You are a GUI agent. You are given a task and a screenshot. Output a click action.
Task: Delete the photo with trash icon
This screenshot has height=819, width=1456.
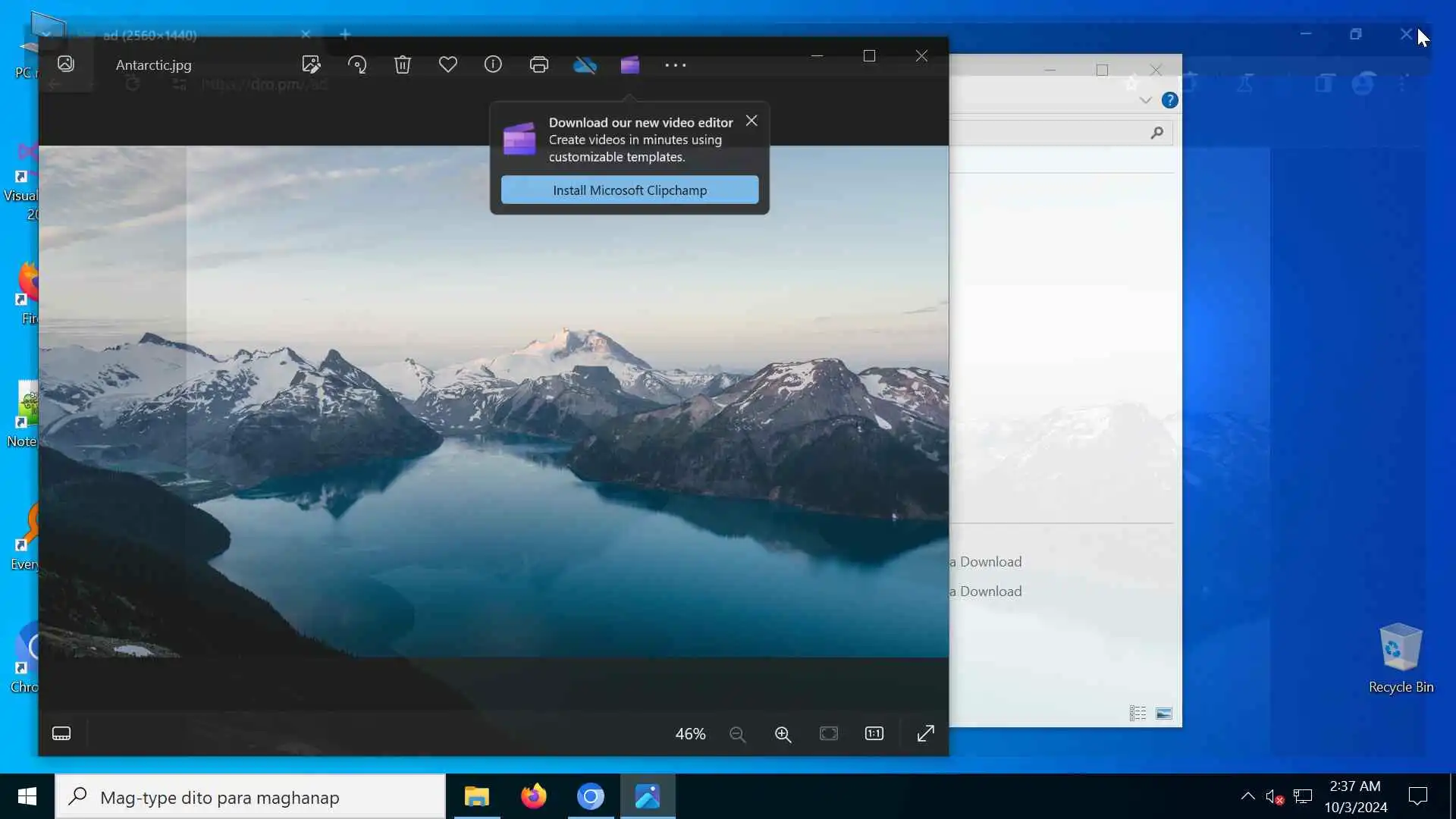[403, 64]
